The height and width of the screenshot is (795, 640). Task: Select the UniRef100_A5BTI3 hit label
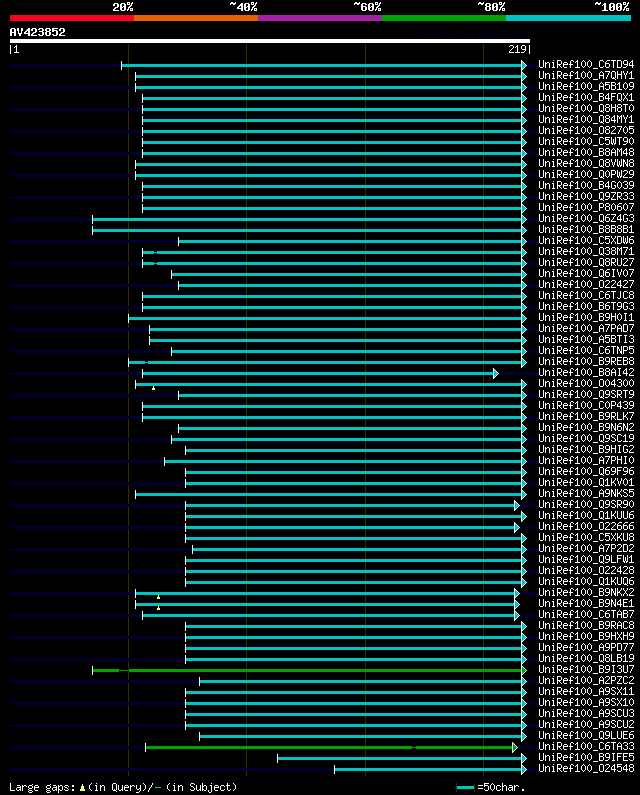coord(586,339)
